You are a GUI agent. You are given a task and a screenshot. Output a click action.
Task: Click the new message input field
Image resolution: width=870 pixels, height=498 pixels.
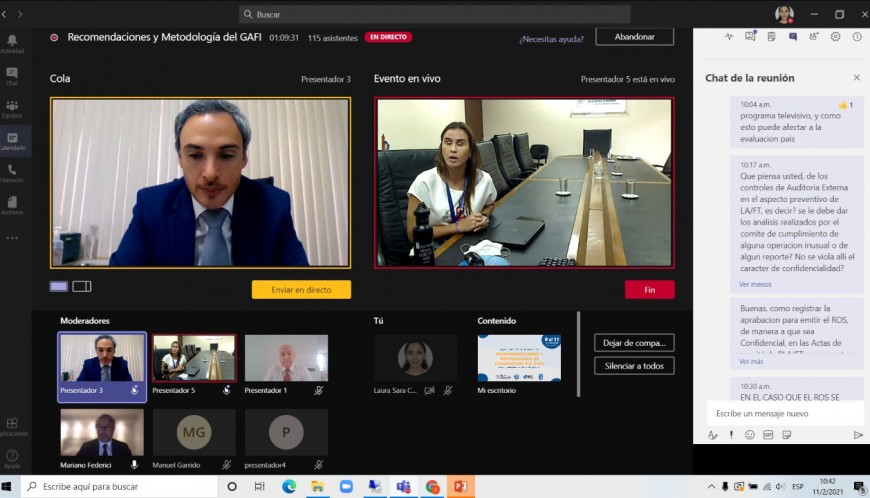click(785, 413)
